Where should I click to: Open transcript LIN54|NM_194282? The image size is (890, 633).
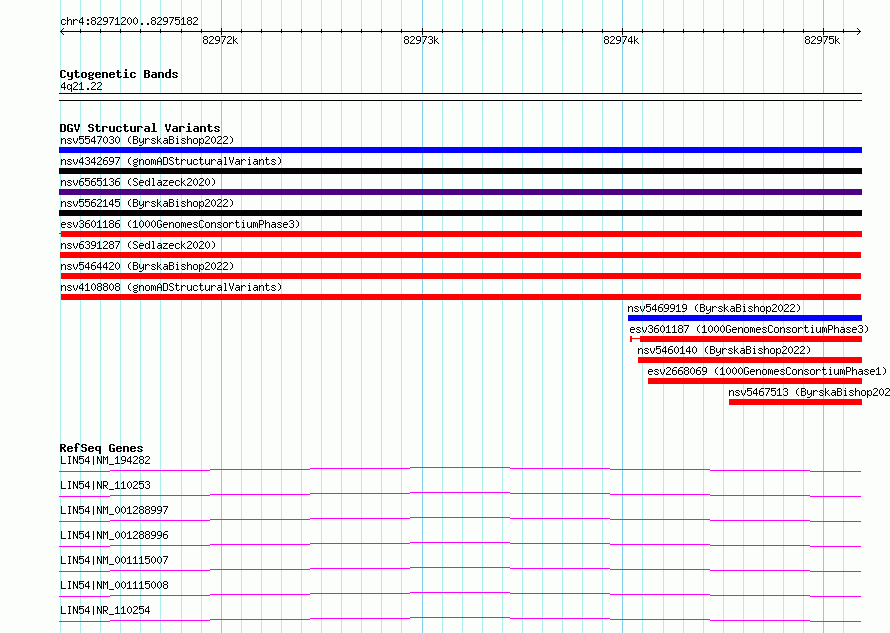105,460
